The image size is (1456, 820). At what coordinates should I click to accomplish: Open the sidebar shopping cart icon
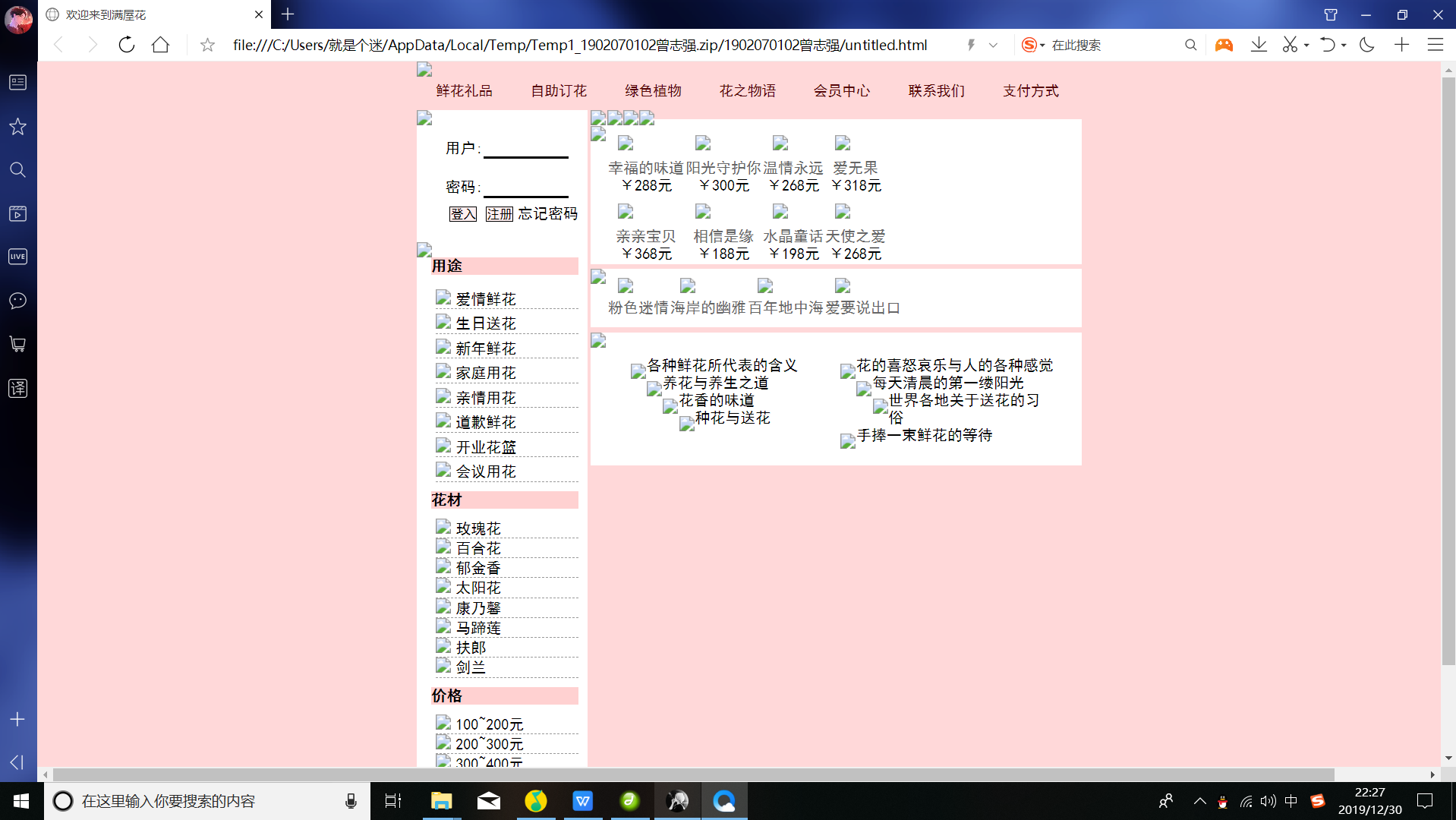click(17, 345)
